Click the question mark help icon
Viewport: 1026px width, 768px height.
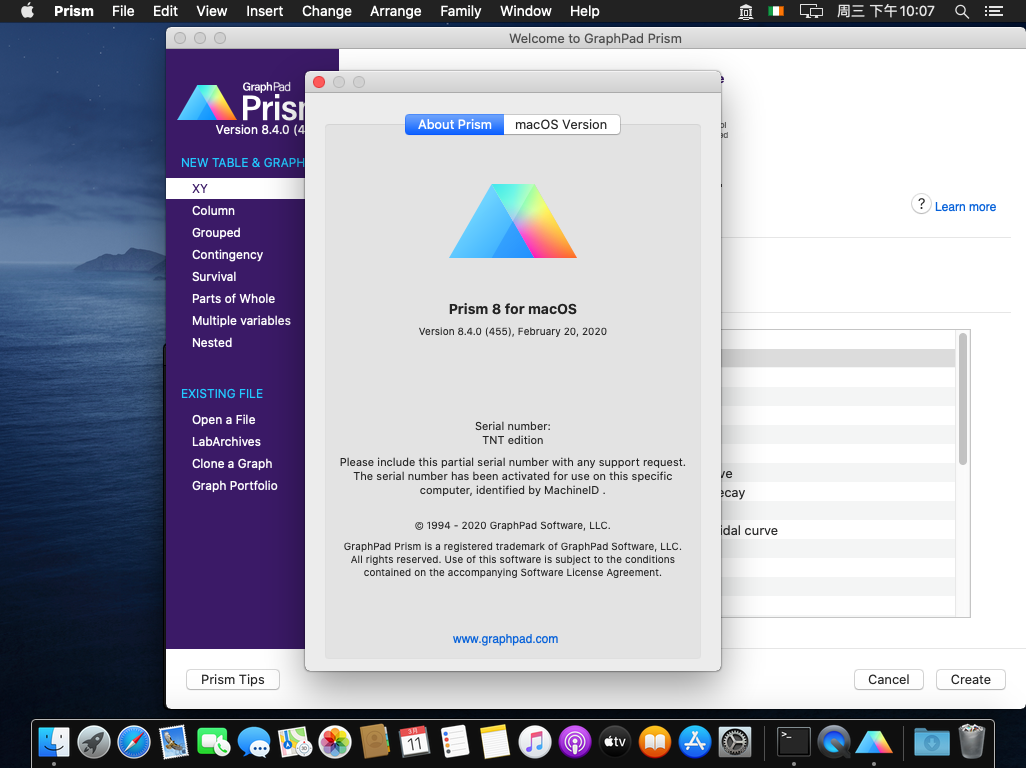921,204
